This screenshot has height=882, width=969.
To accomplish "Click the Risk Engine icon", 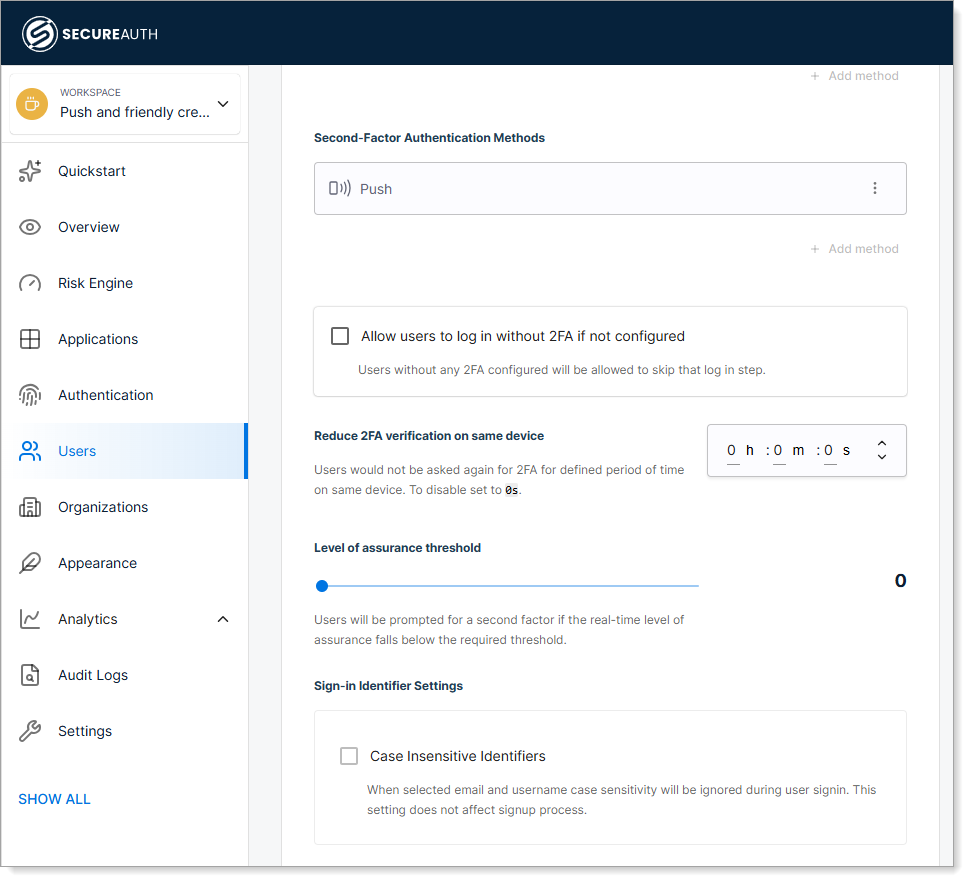I will (x=31, y=283).
